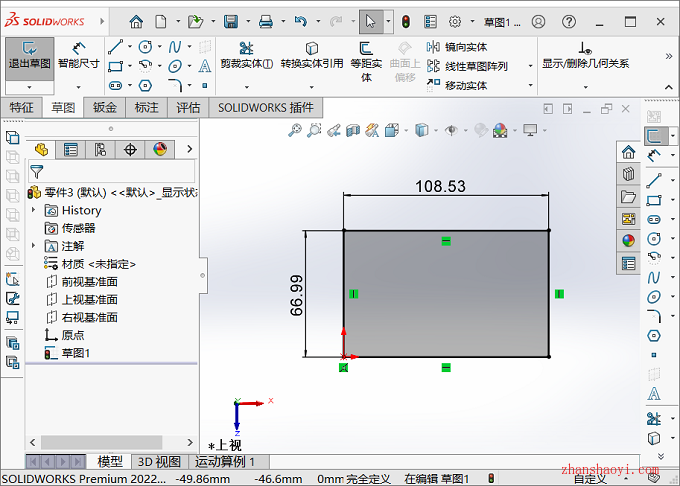Image resolution: width=680 pixels, height=486 pixels.
Task: Click Display/Delete Relations (显示/删除几何关系)
Action: tap(585, 56)
